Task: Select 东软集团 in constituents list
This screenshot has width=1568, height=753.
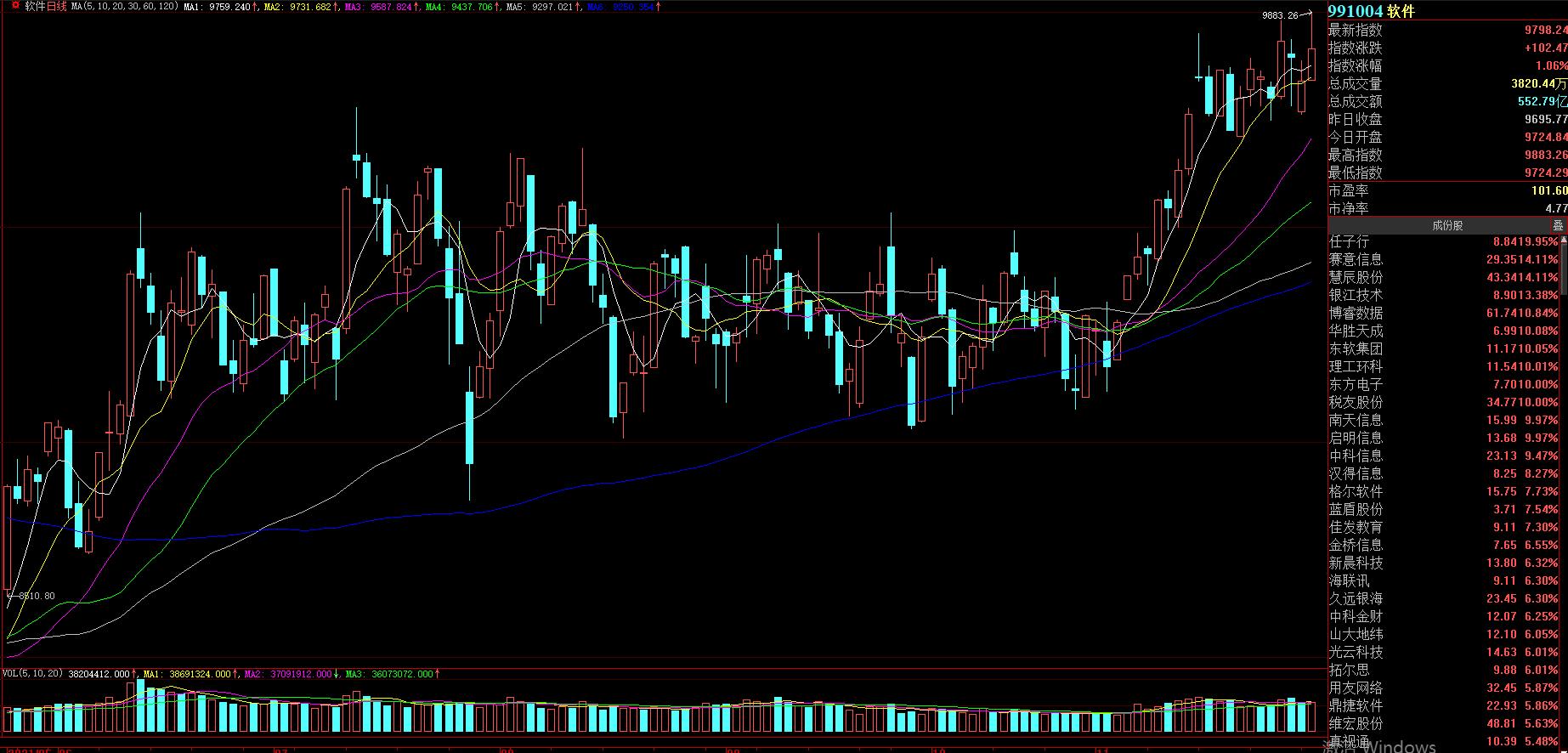Action: (1356, 349)
